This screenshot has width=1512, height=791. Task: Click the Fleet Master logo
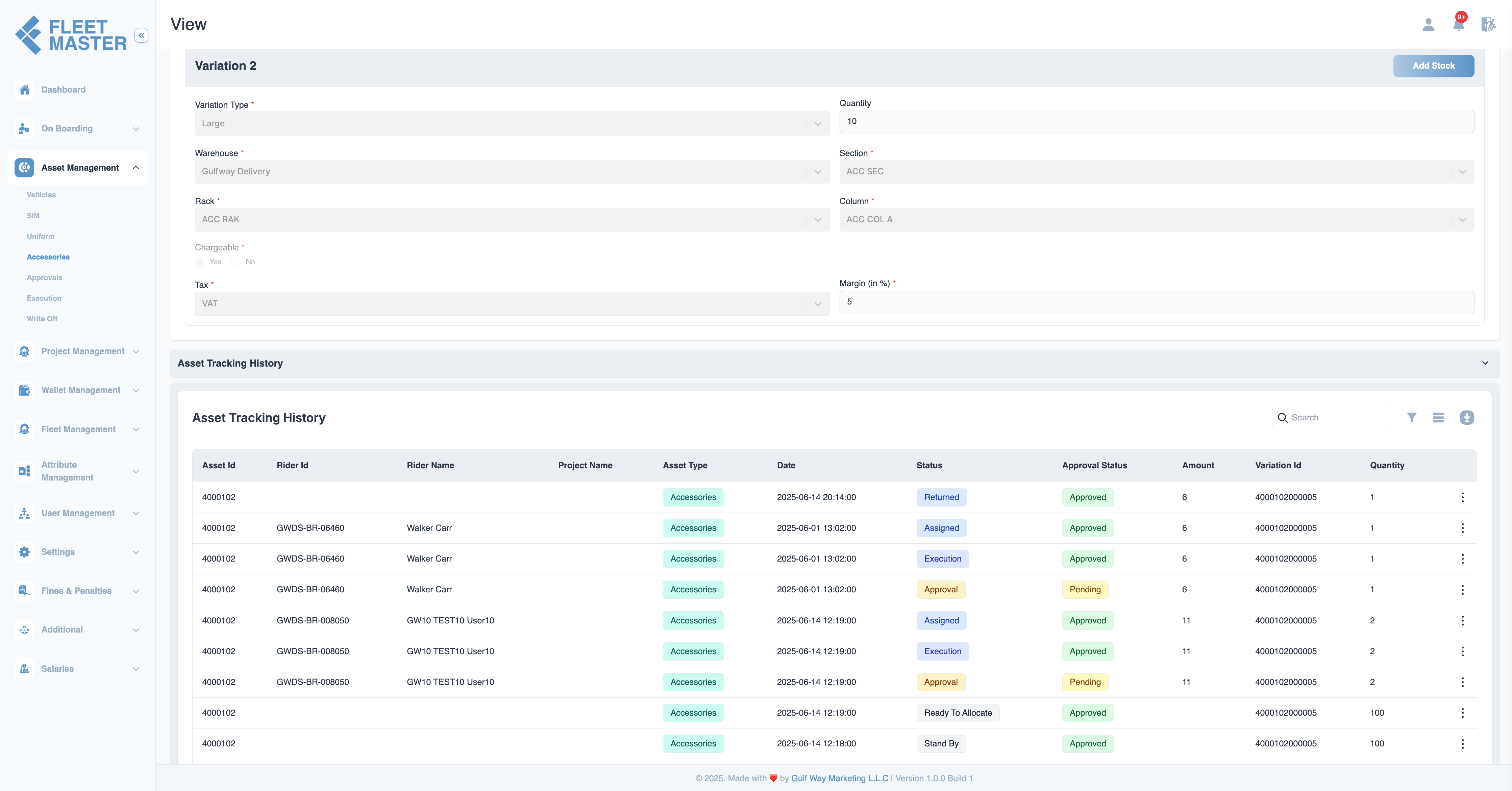70,35
